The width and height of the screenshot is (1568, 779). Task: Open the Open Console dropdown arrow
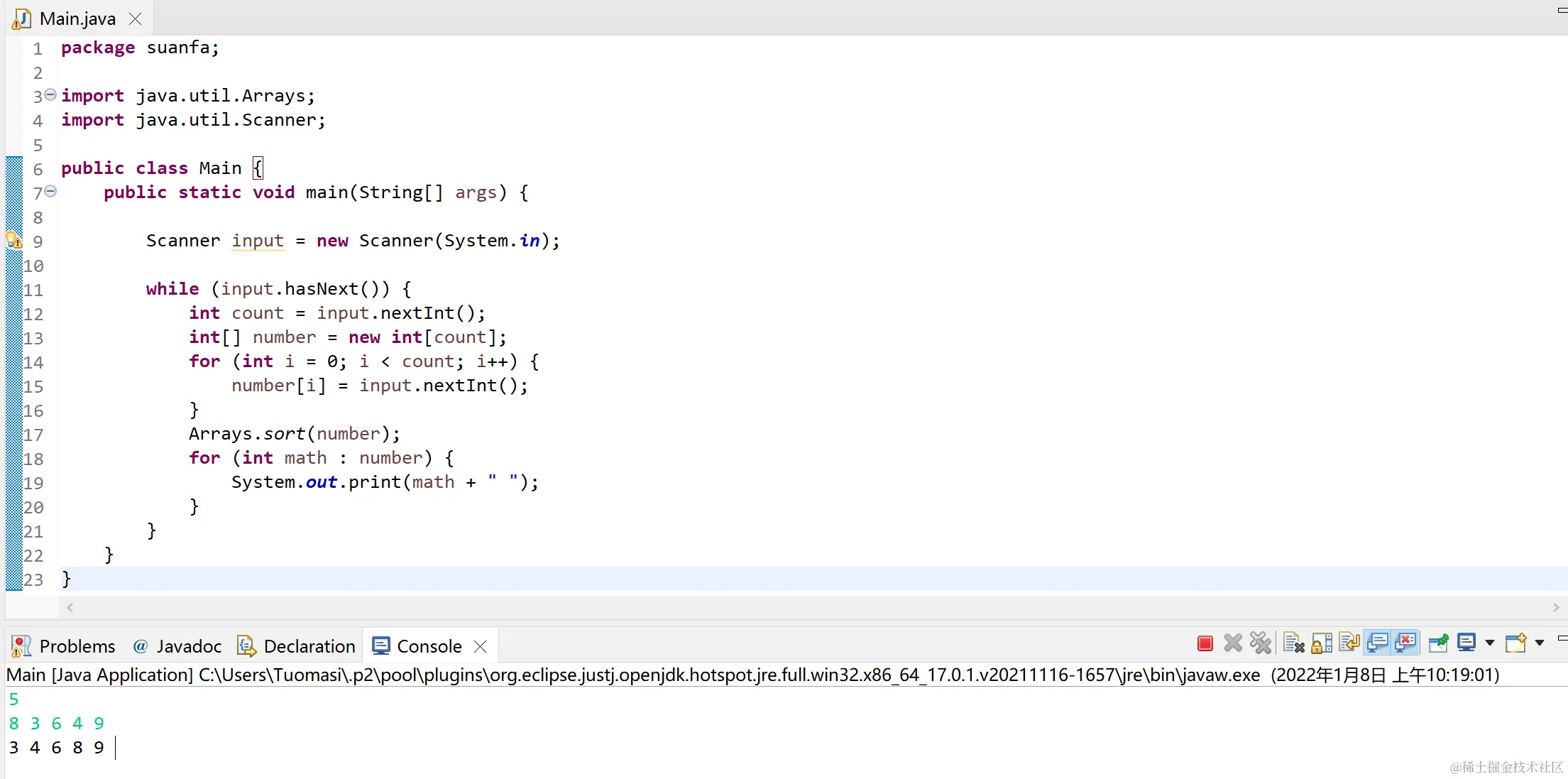click(x=1540, y=643)
